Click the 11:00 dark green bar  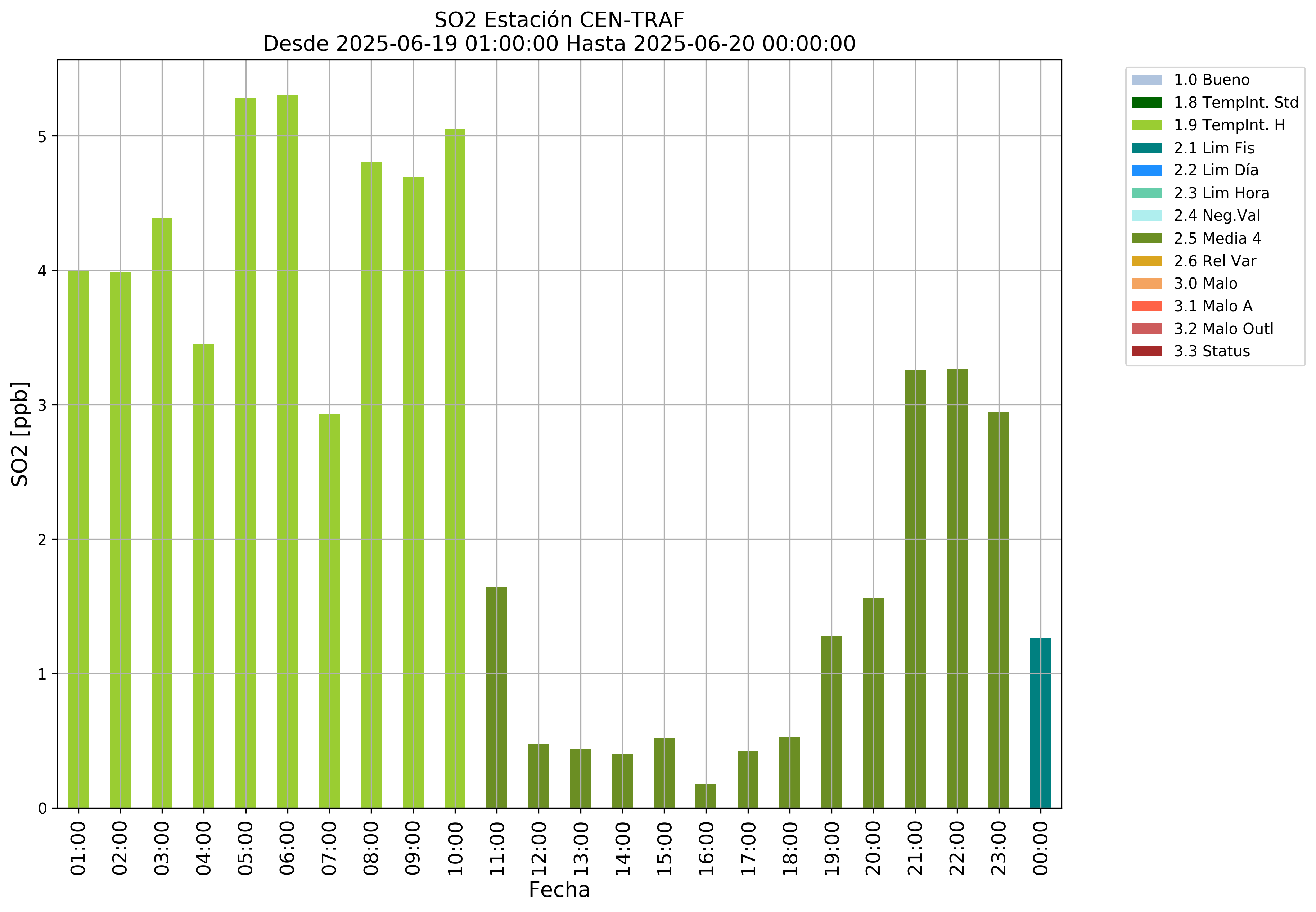pos(497,697)
